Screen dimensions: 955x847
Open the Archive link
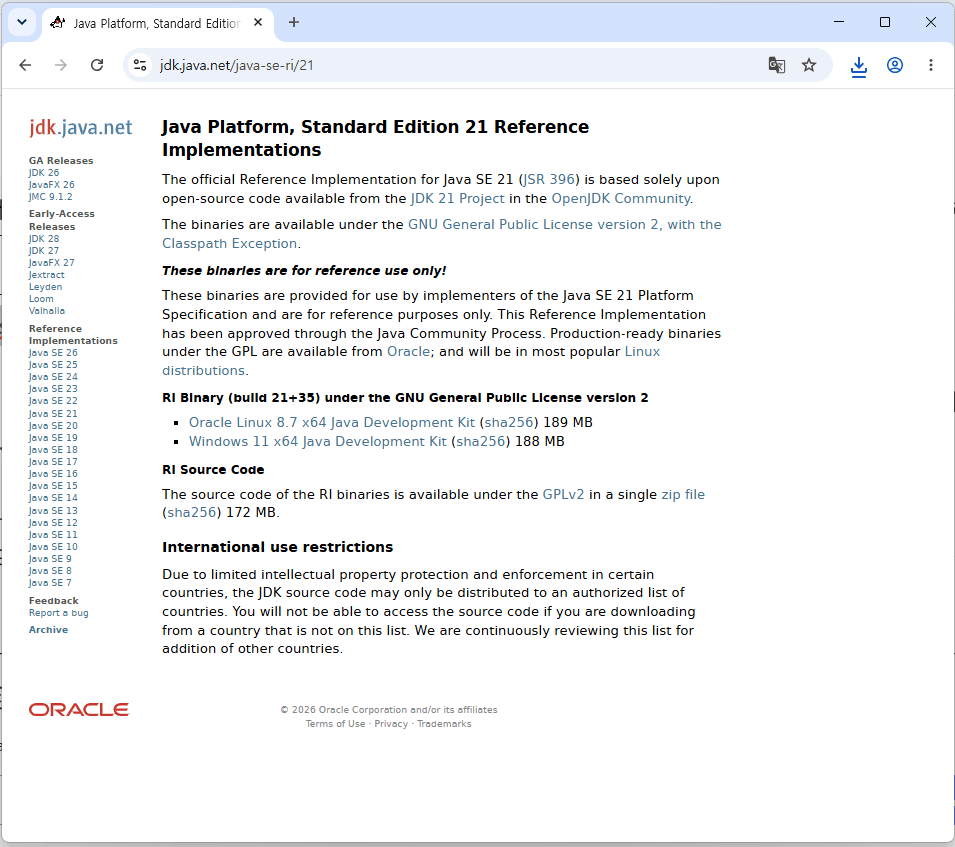click(48, 630)
